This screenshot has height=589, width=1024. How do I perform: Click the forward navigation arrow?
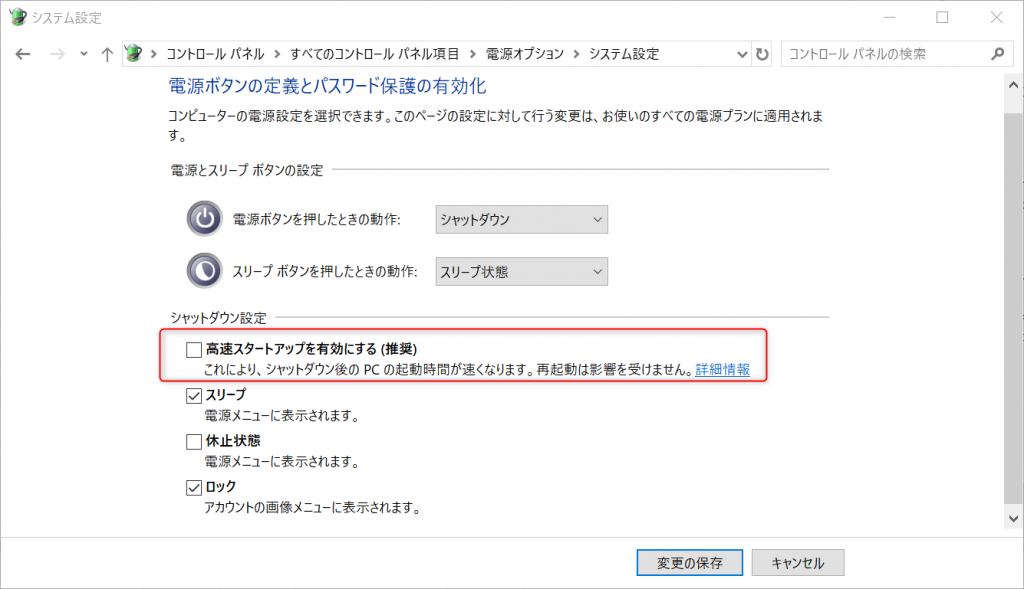(56, 54)
